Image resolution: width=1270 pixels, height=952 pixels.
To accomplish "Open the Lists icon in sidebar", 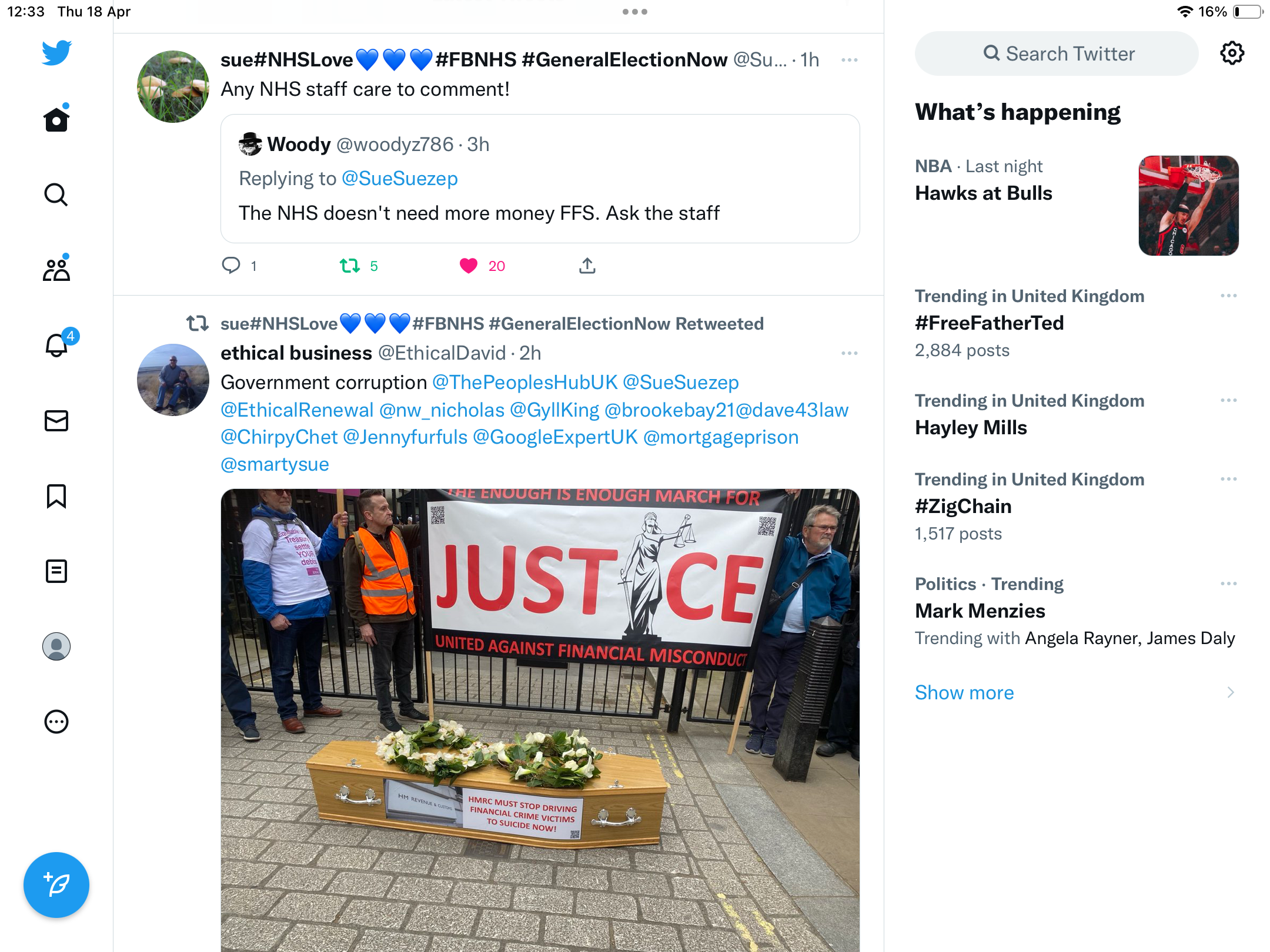I will tap(56, 571).
